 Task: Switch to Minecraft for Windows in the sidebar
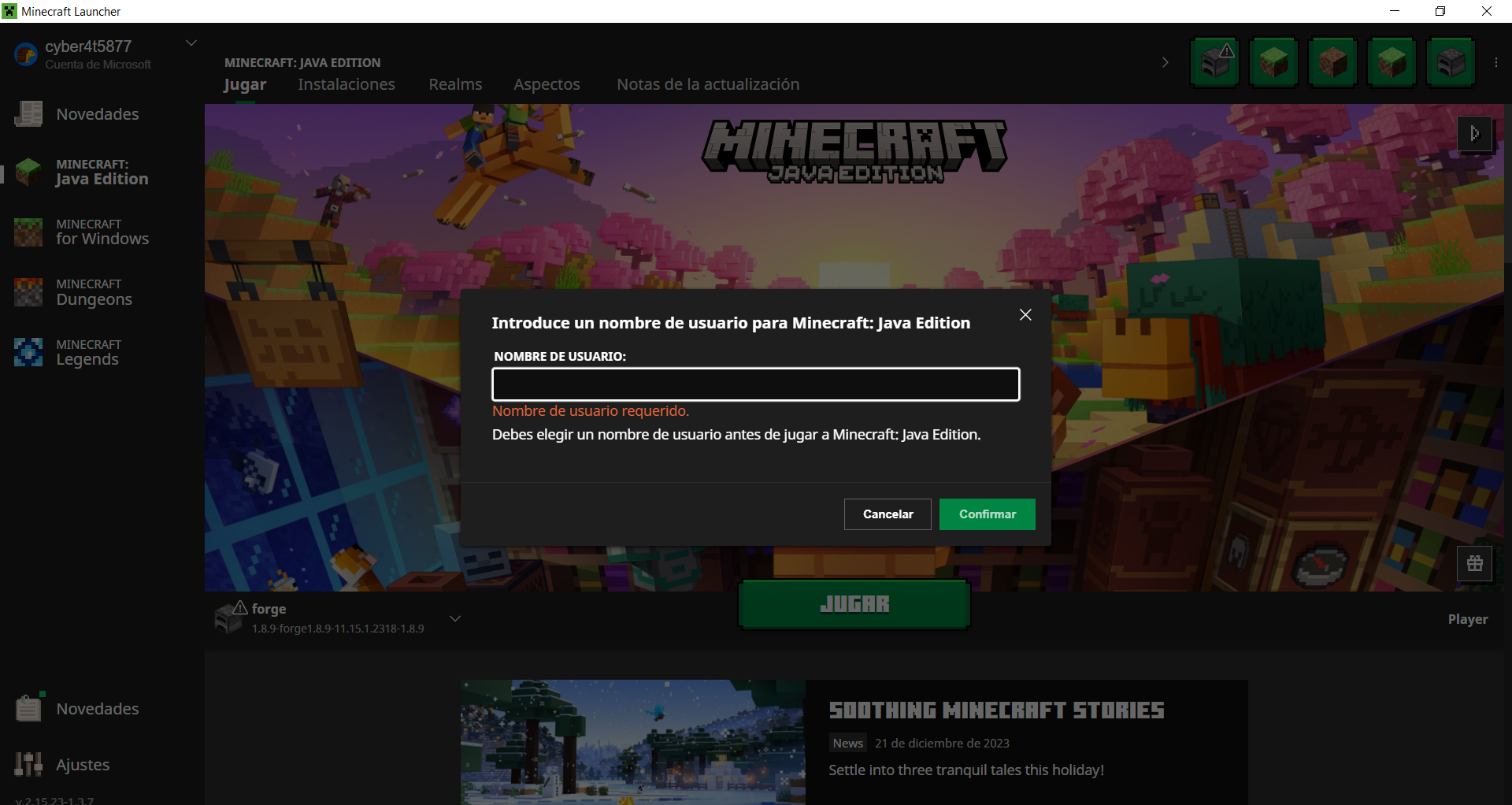coord(82,232)
